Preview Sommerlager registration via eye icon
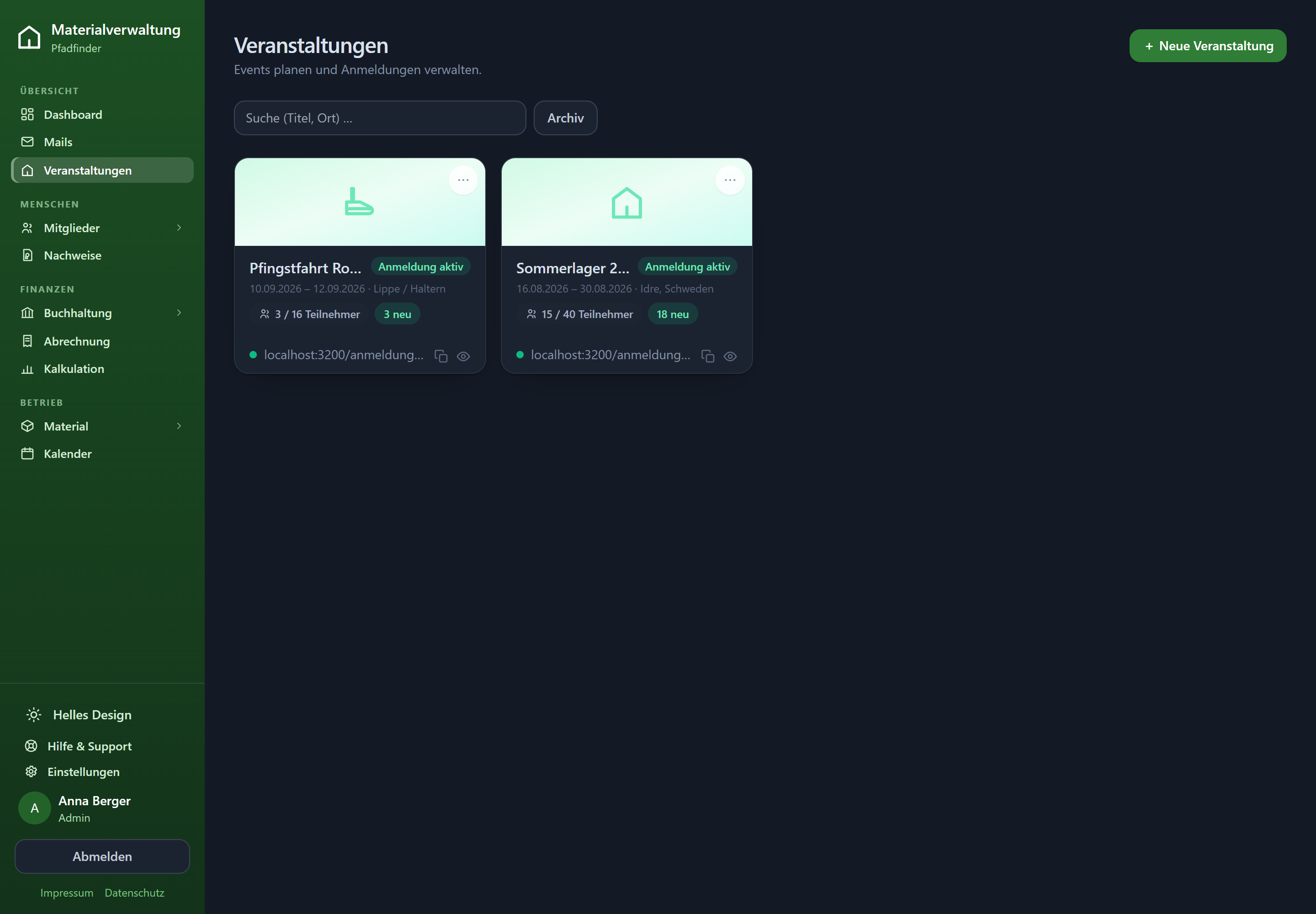This screenshot has width=1316, height=914. point(730,356)
